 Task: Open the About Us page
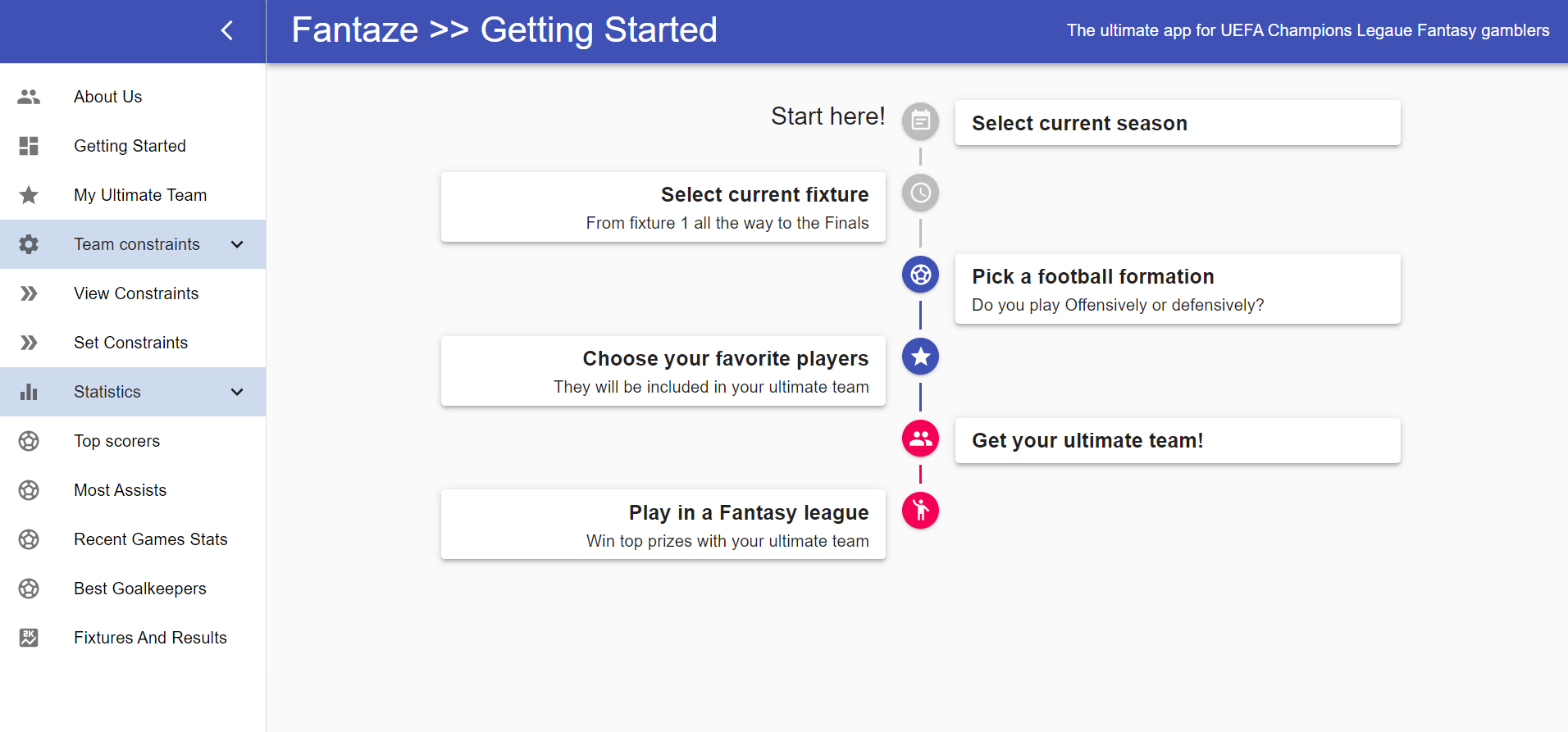click(107, 97)
